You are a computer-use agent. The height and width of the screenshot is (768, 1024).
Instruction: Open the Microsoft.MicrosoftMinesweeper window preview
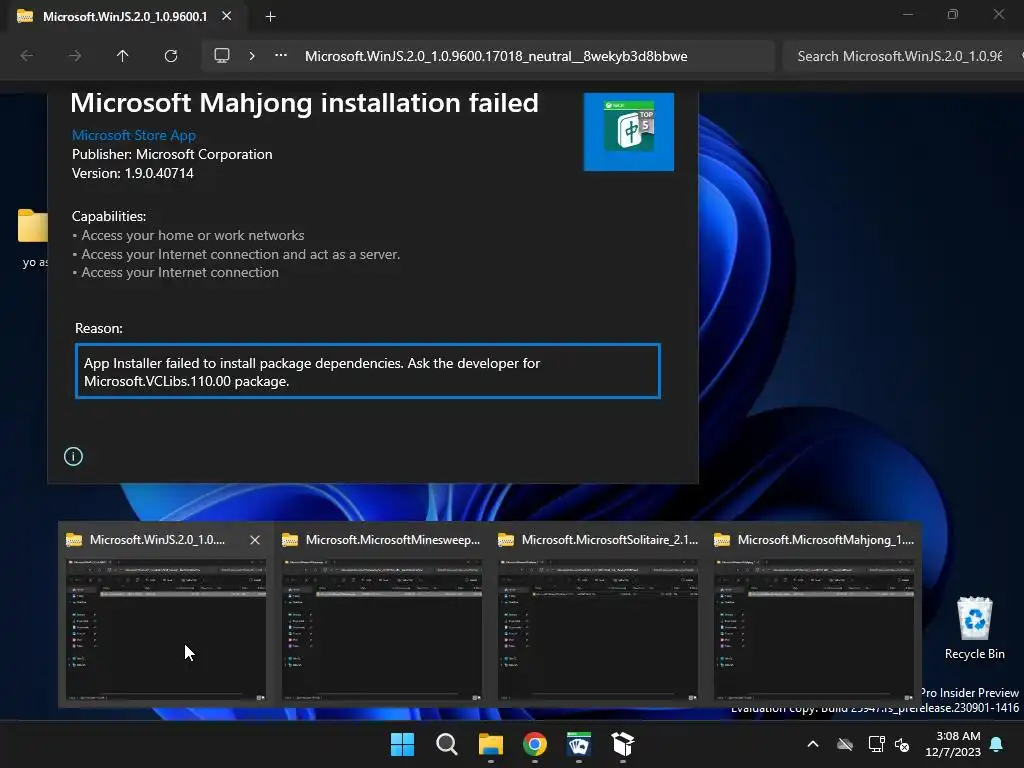382,630
